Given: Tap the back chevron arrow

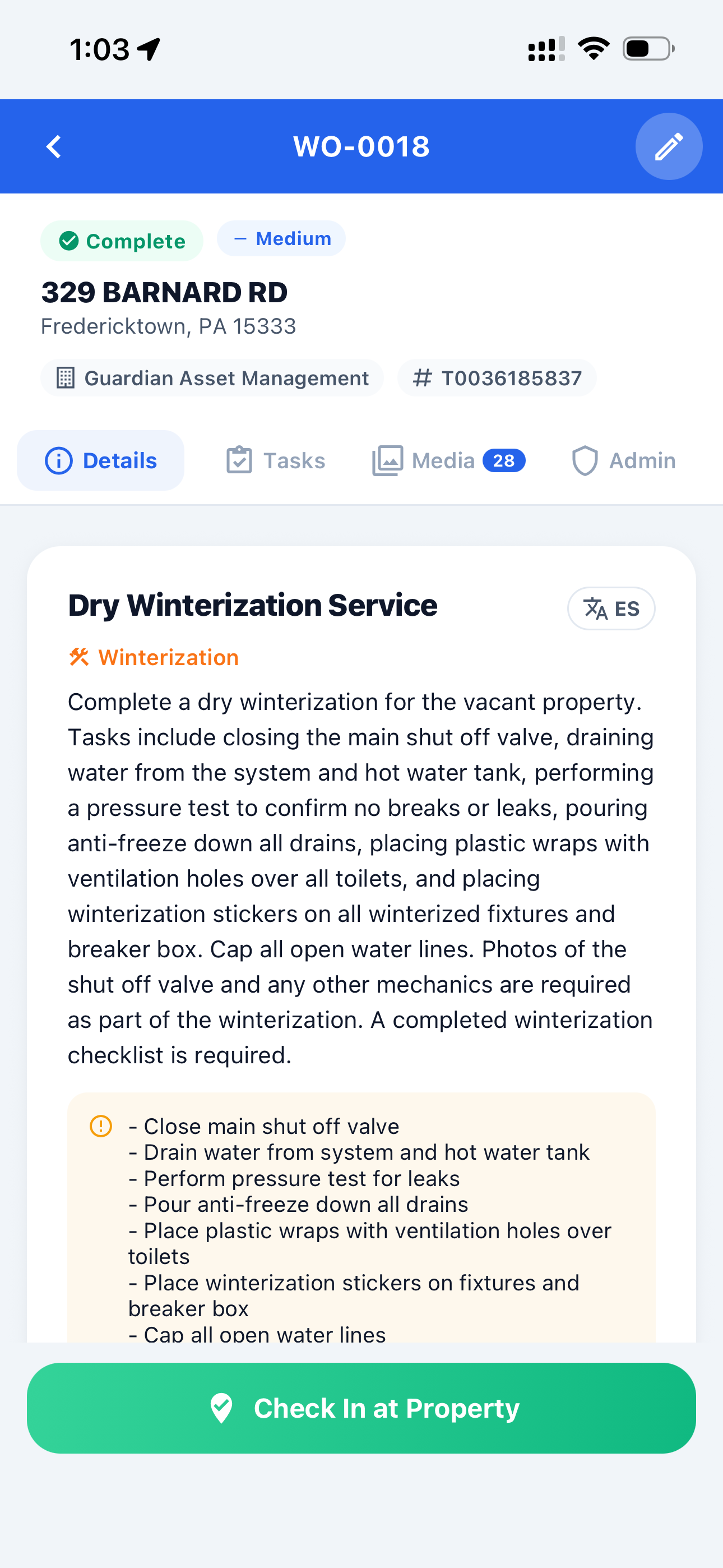Looking at the screenshot, I should point(54,147).
